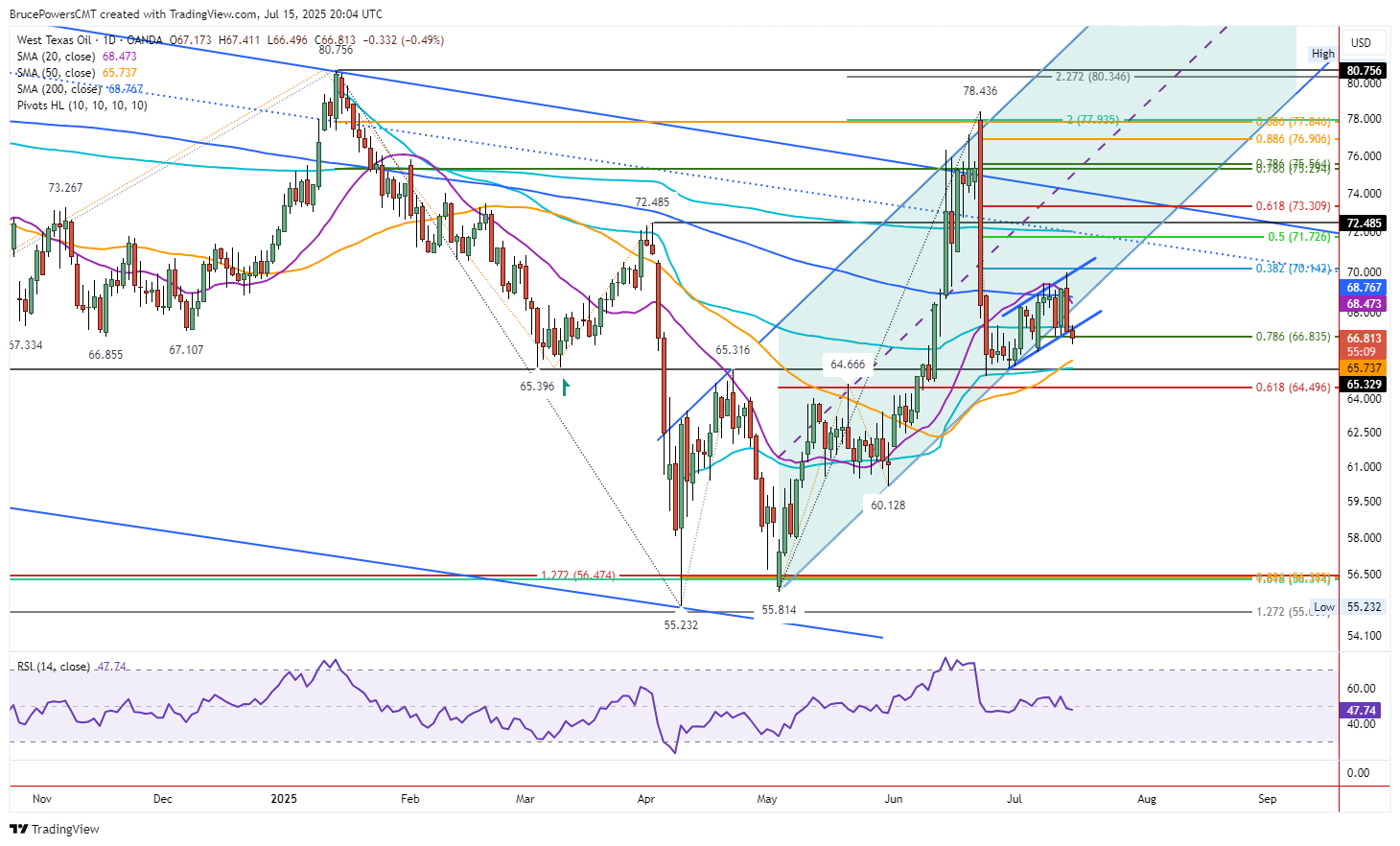Image resolution: width=1400 pixels, height=846 pixels.
Task: Click the Feb label on time axis
Action: point(410,798)
